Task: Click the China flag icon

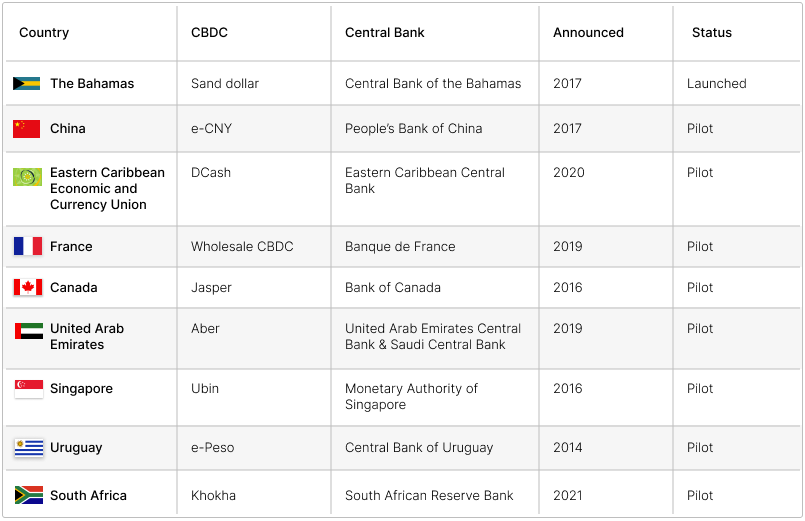Action: point(27,129)
